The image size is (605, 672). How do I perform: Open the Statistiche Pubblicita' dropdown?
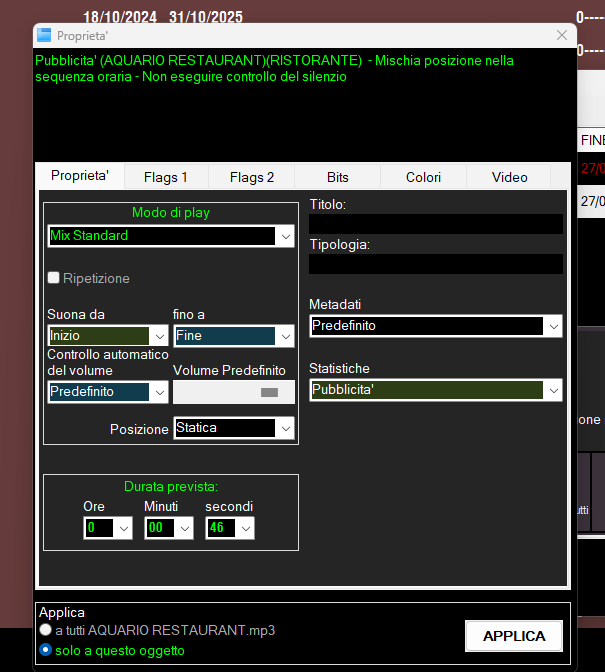(x=553, y=390)
